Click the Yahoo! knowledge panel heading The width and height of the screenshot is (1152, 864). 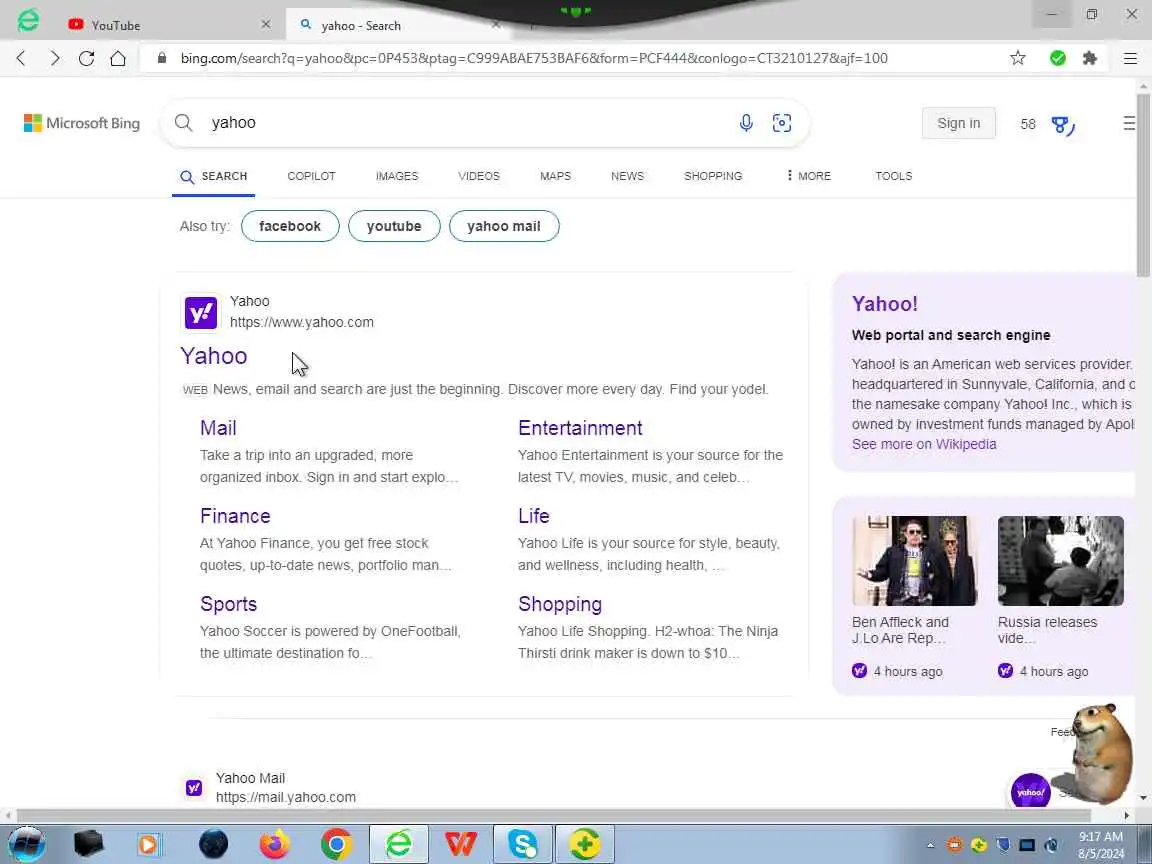885,304
